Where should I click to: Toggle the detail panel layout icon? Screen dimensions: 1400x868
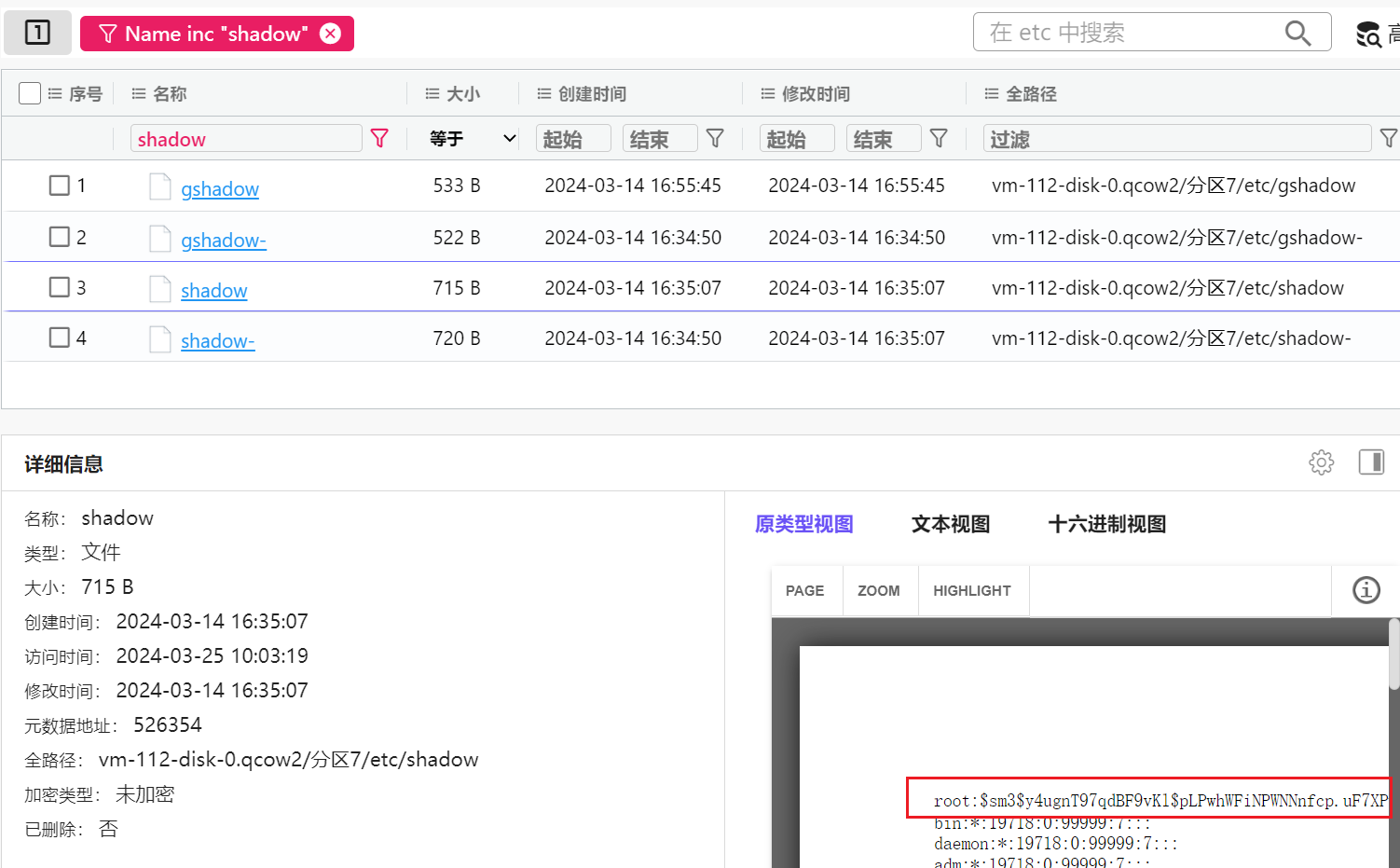1371,462
